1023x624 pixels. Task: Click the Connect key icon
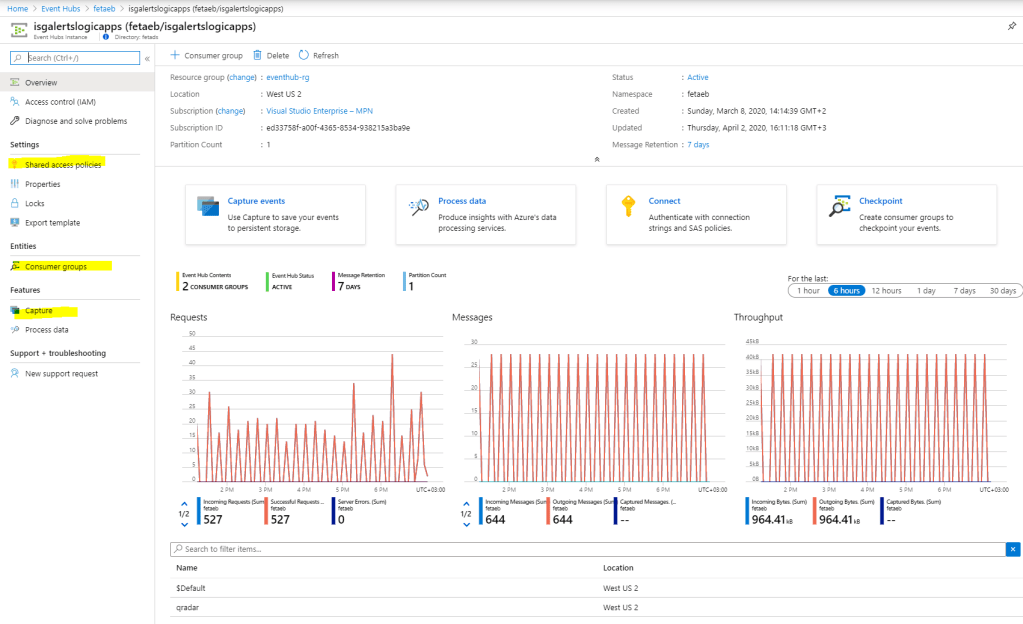tap(628, 207)
